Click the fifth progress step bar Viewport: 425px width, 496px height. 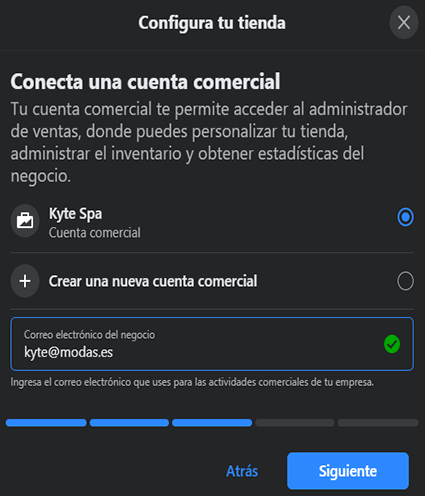pos(378,423)
